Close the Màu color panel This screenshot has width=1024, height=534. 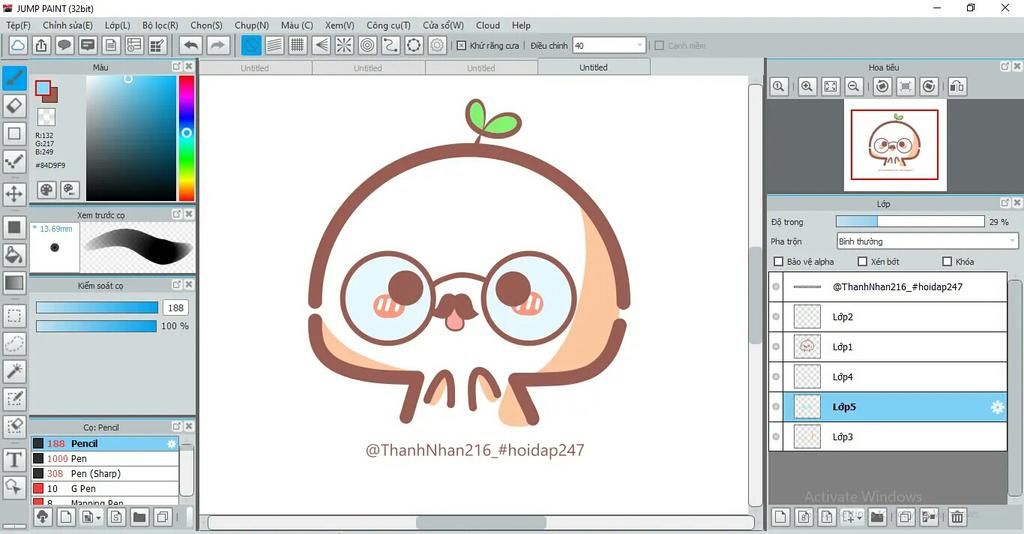(x=189, y=67)
